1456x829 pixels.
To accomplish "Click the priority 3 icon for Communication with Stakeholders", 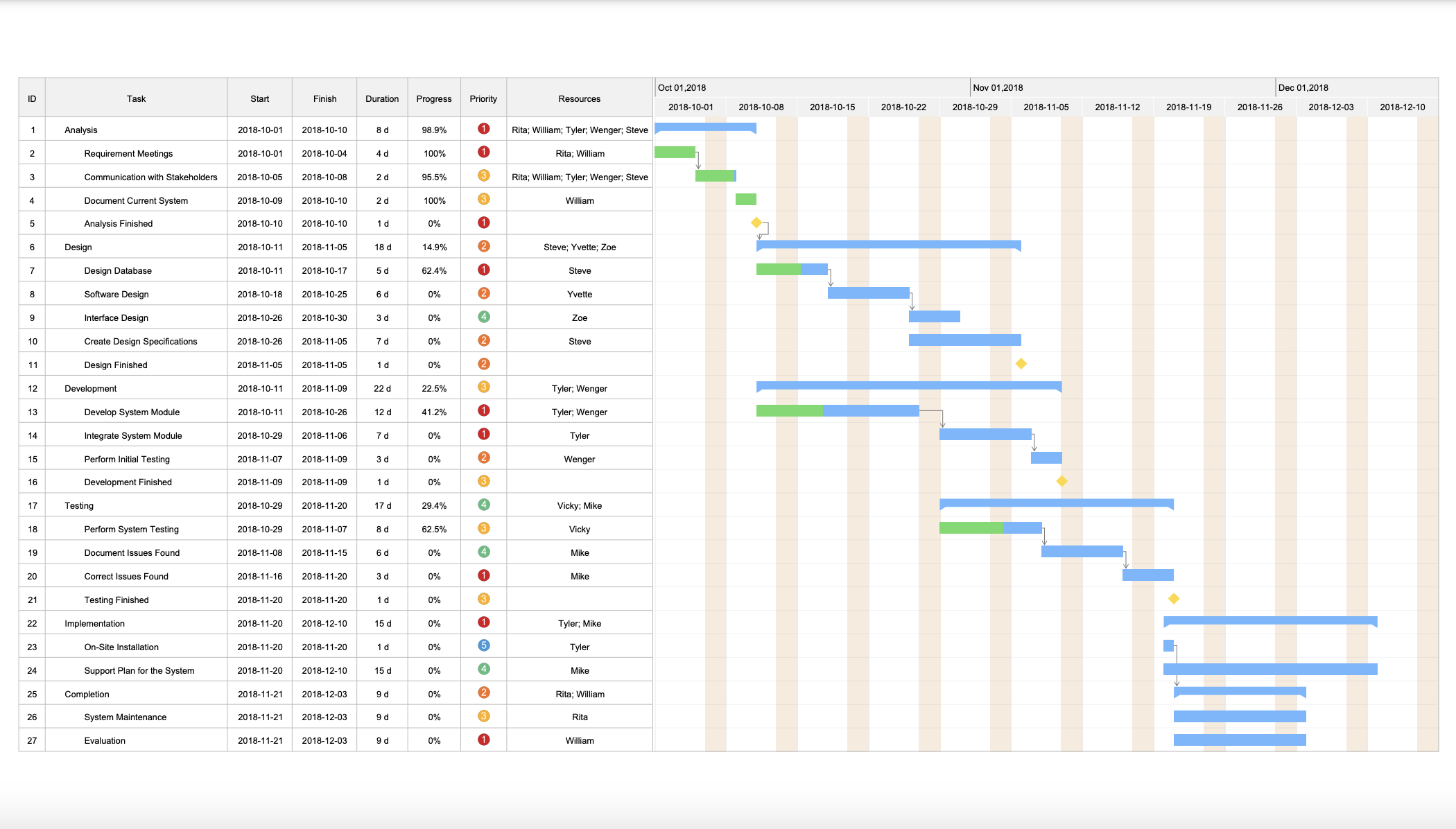I will (484, 176).
